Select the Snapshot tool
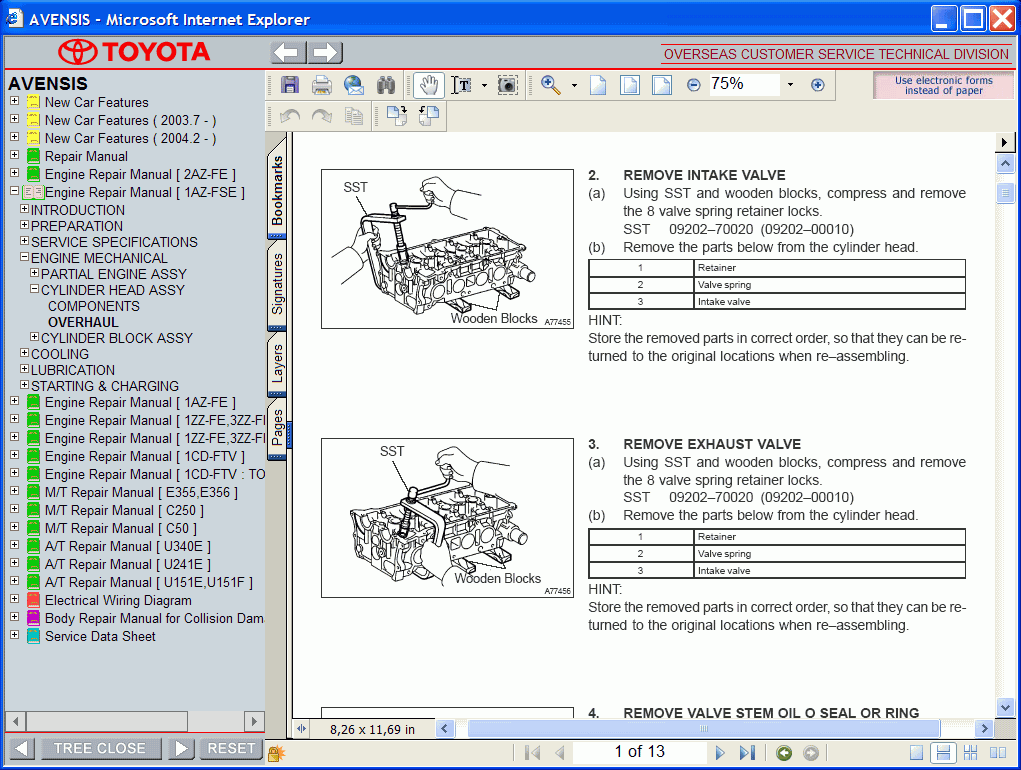This screenshot has width=1021, height=770. pos(507,85)
